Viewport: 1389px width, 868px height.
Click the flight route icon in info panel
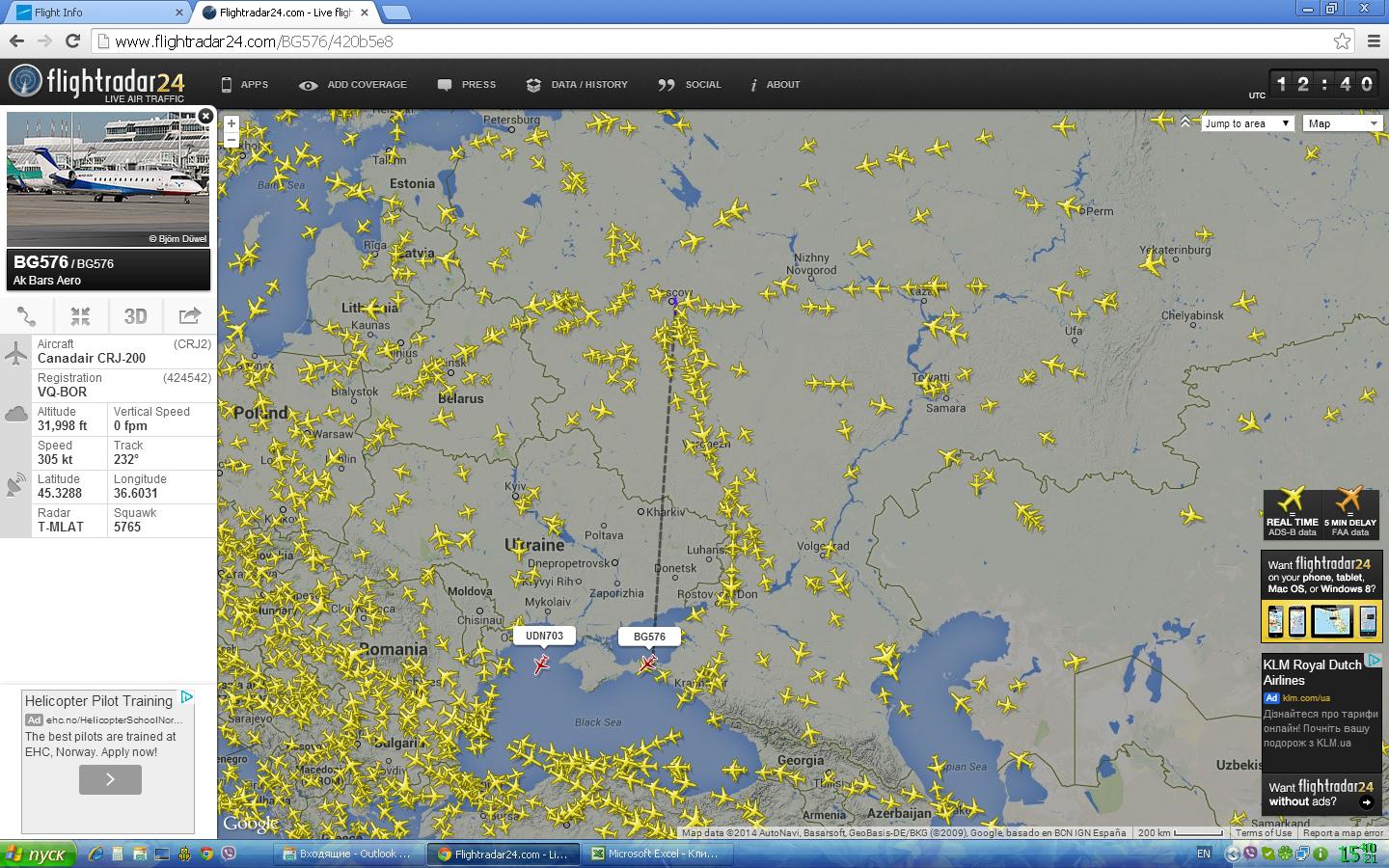(27, 316)
